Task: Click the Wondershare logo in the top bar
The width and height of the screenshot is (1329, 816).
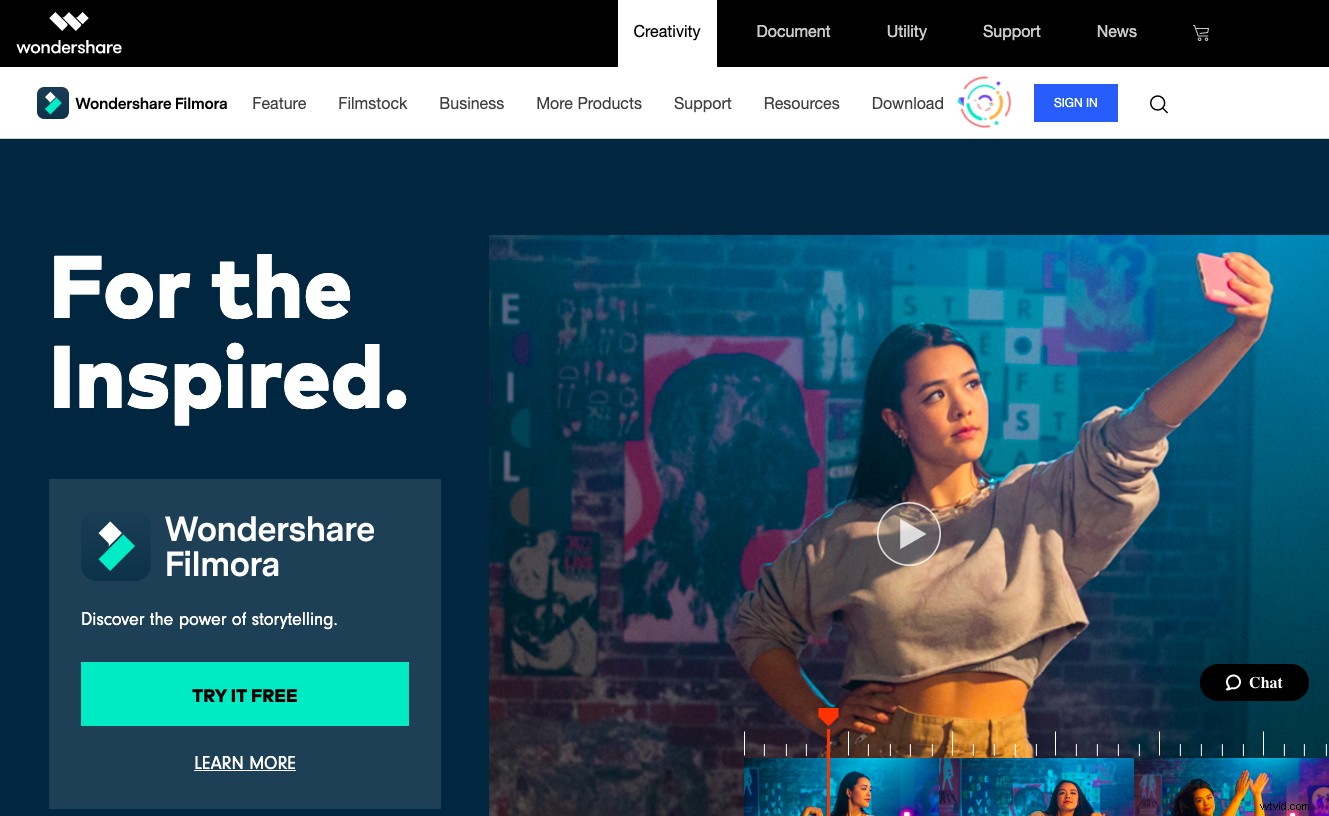Action: click(x=69, y=33)
